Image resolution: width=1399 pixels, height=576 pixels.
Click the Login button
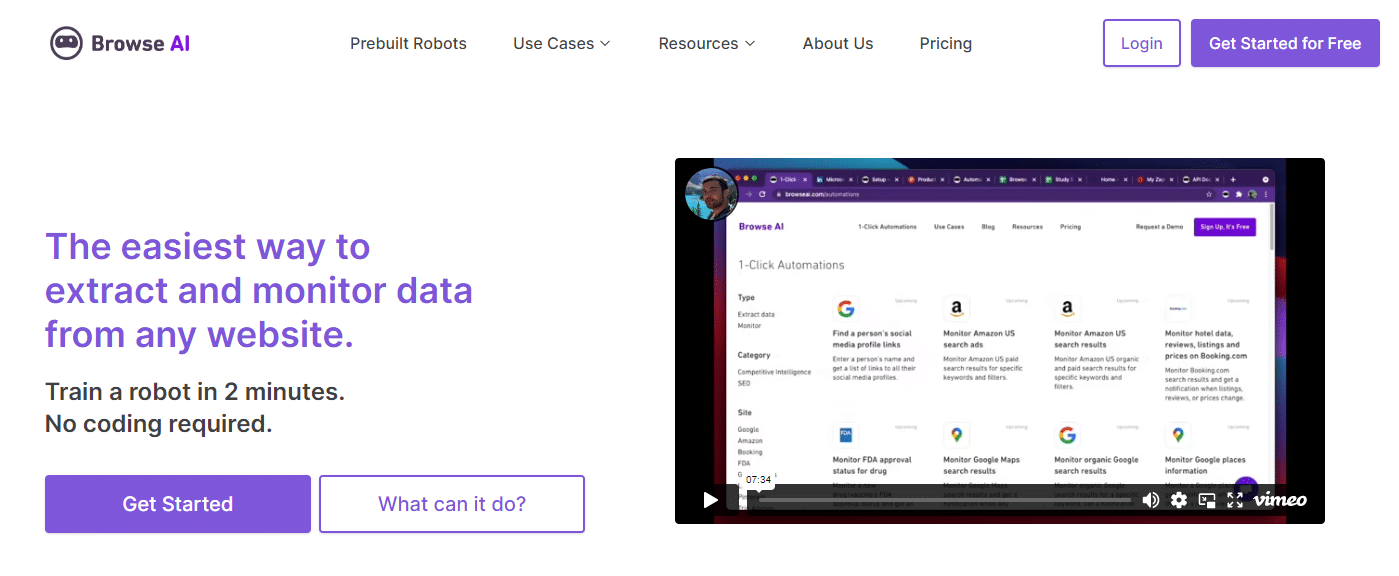coord(1142,43)
